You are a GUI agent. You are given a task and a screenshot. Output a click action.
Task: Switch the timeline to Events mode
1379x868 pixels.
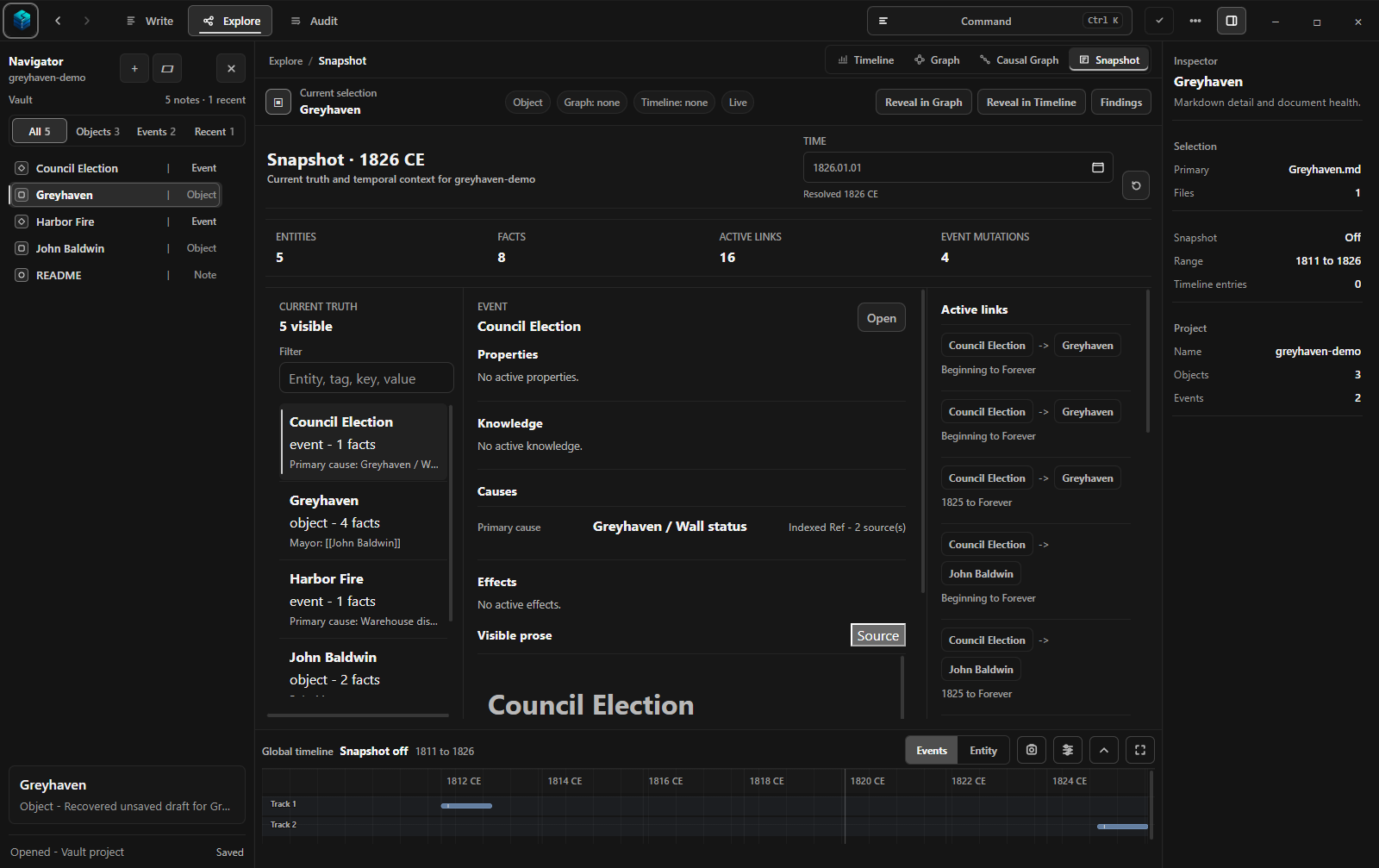pyautogui.click(x=931, y=750)
